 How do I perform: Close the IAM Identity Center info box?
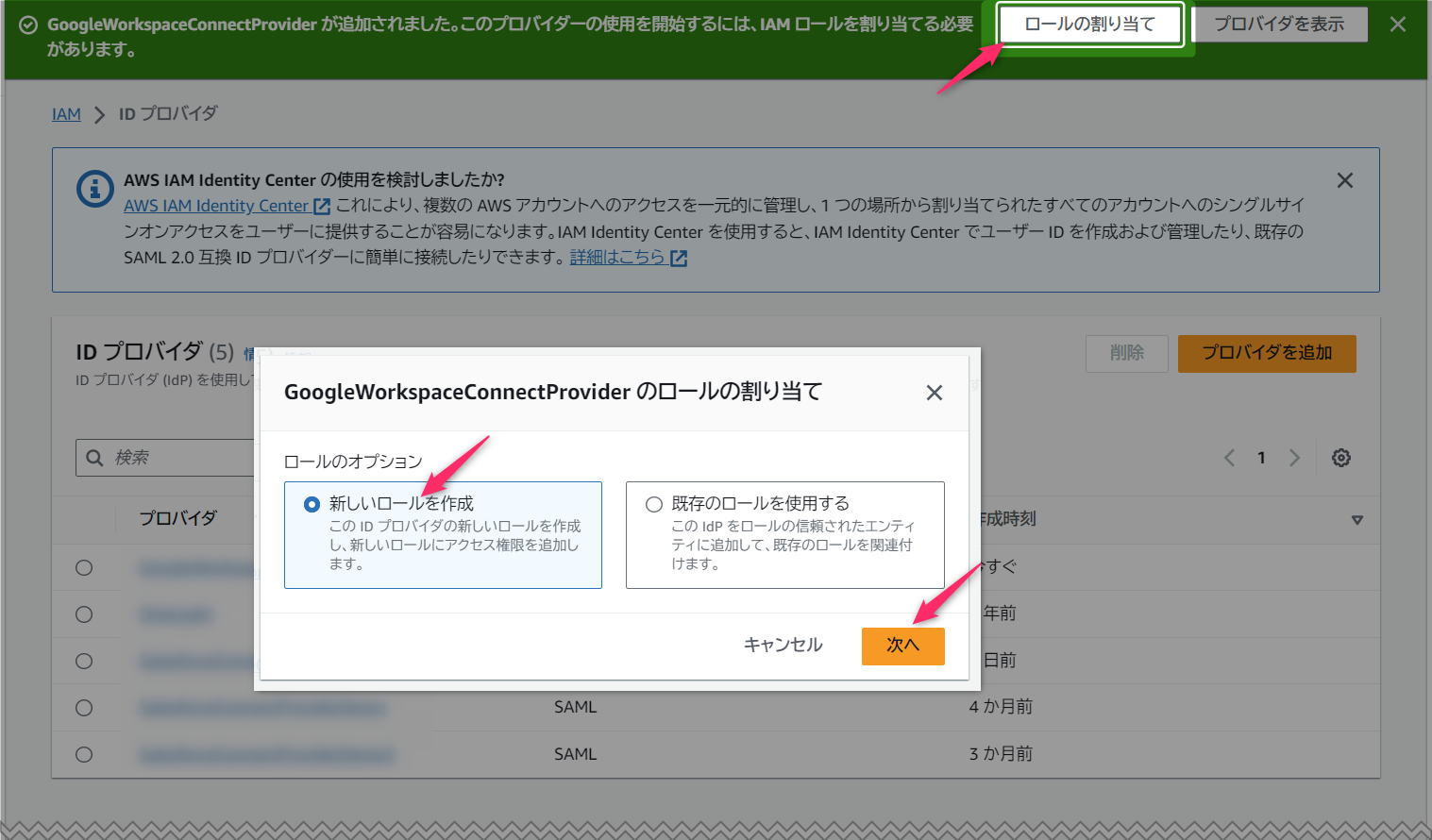pos(1345,180)
